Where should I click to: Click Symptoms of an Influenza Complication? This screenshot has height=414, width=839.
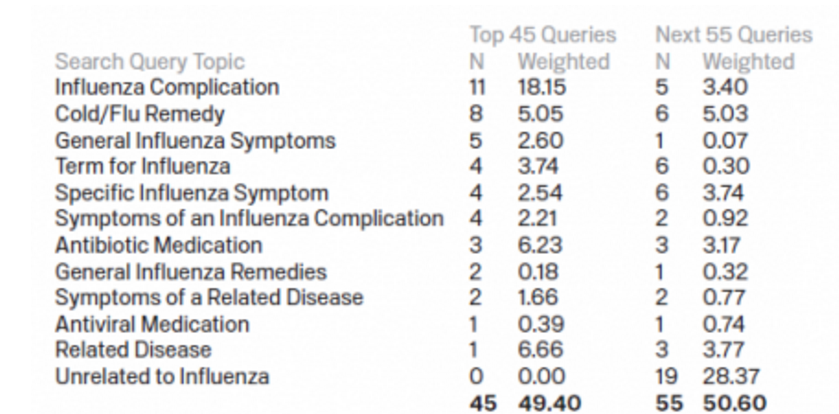tap(249, 219)
